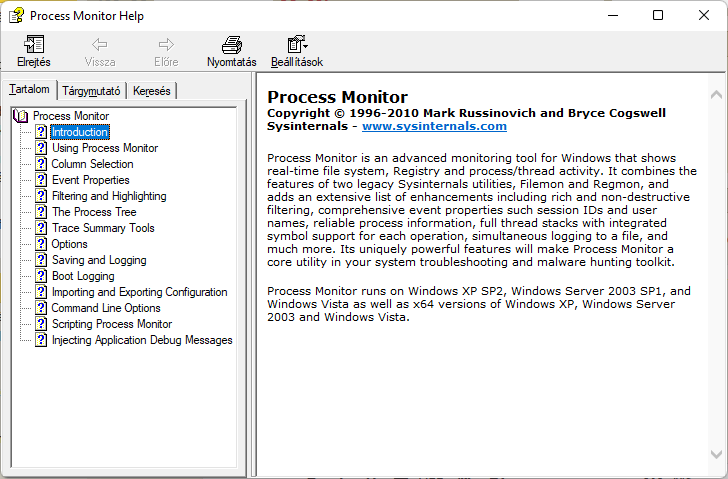The height and width of the screenshot is (479, 728).
Task: Open the Trace Summary Tools topic
Action: coord(103,228)
